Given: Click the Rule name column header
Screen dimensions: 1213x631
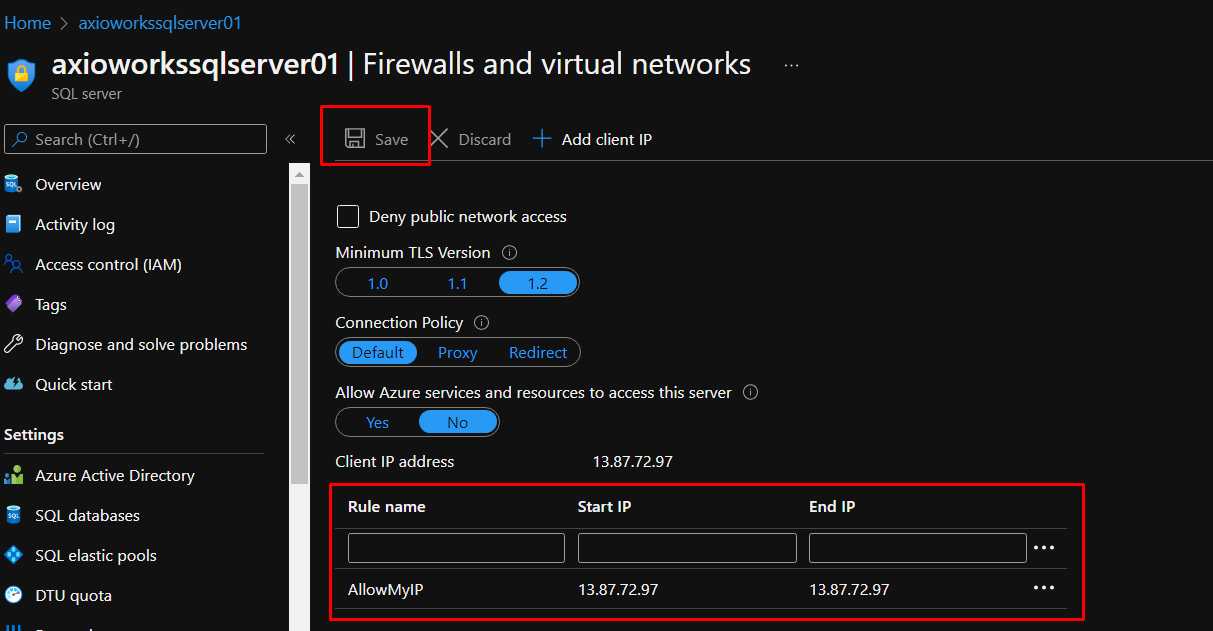Looking at the screenshot, I should (387, 507).
